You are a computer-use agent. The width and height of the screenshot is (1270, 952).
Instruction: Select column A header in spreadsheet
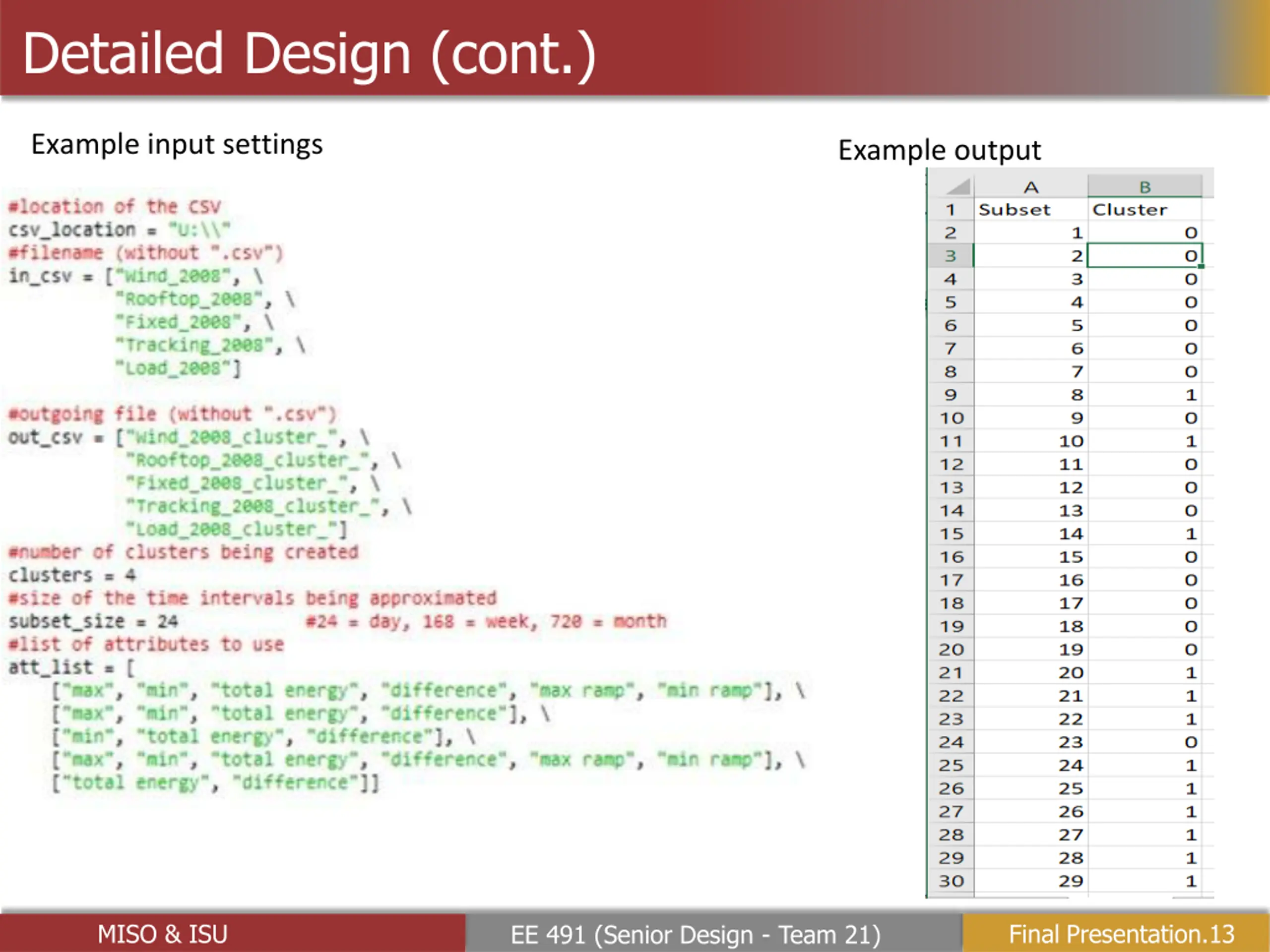tap(1030, 187)
